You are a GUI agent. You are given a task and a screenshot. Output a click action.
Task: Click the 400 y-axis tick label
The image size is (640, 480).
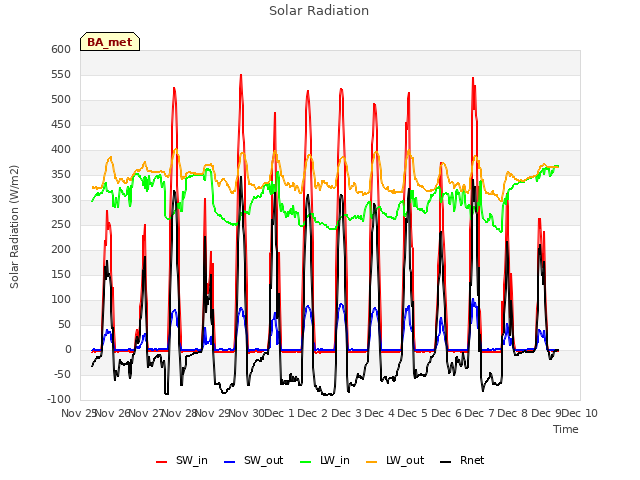(61, 150)
